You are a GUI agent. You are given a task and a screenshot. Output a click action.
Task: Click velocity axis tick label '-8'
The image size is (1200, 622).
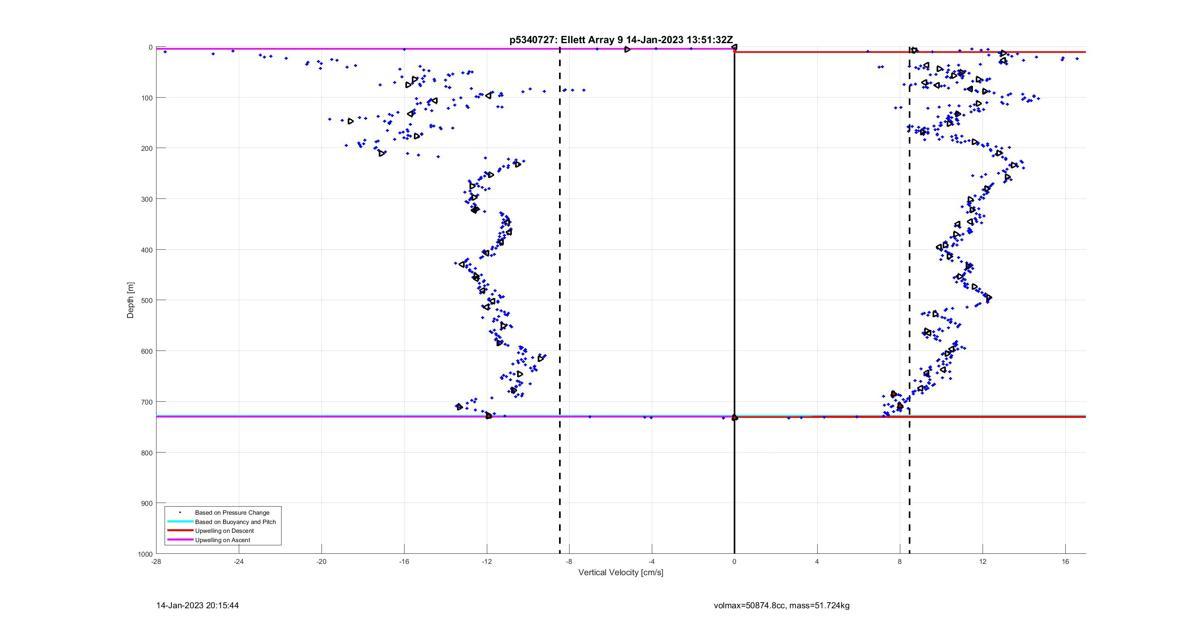pos(569,562)
